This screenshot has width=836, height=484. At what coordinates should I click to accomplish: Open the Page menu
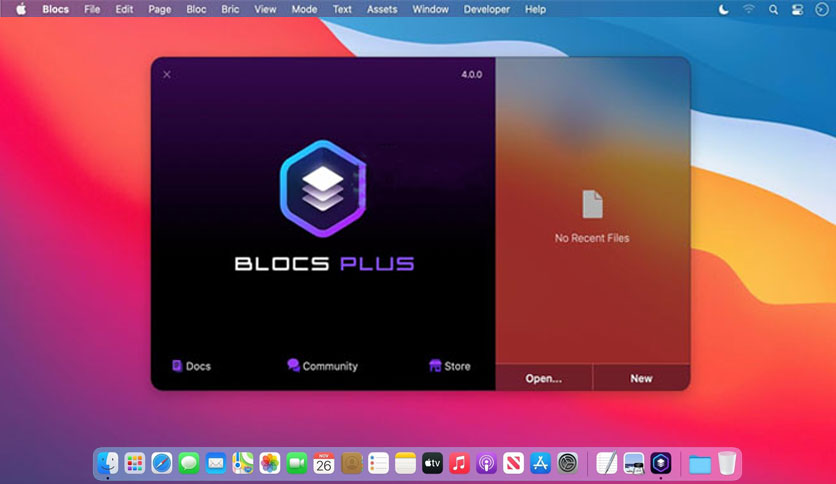[159, 9]
